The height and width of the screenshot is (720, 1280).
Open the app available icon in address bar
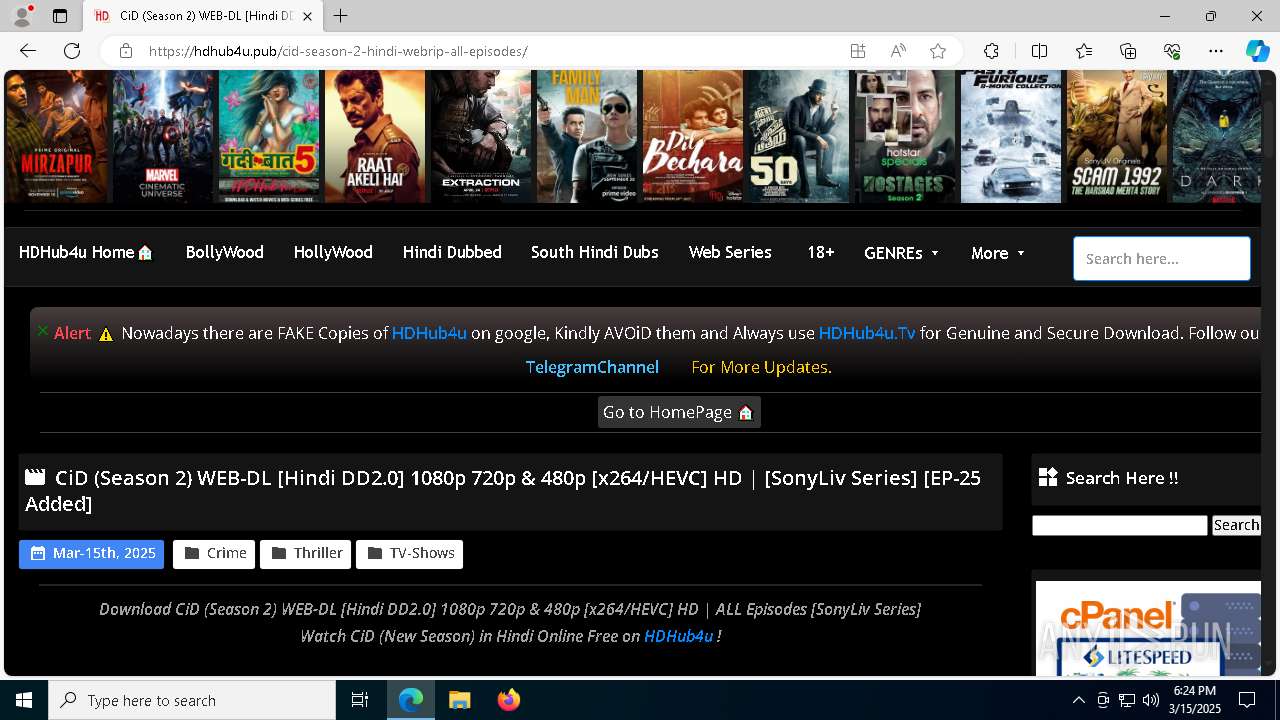point(858,51)
